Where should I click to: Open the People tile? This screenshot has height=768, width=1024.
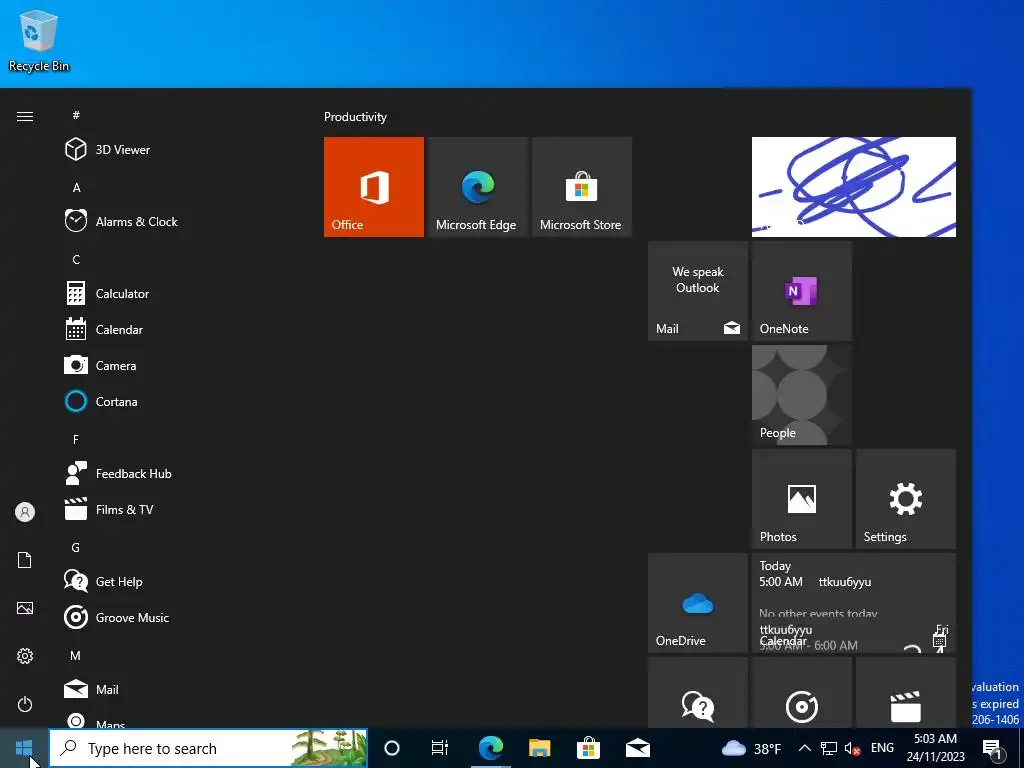pyautogui.click(x=802, y=395)
